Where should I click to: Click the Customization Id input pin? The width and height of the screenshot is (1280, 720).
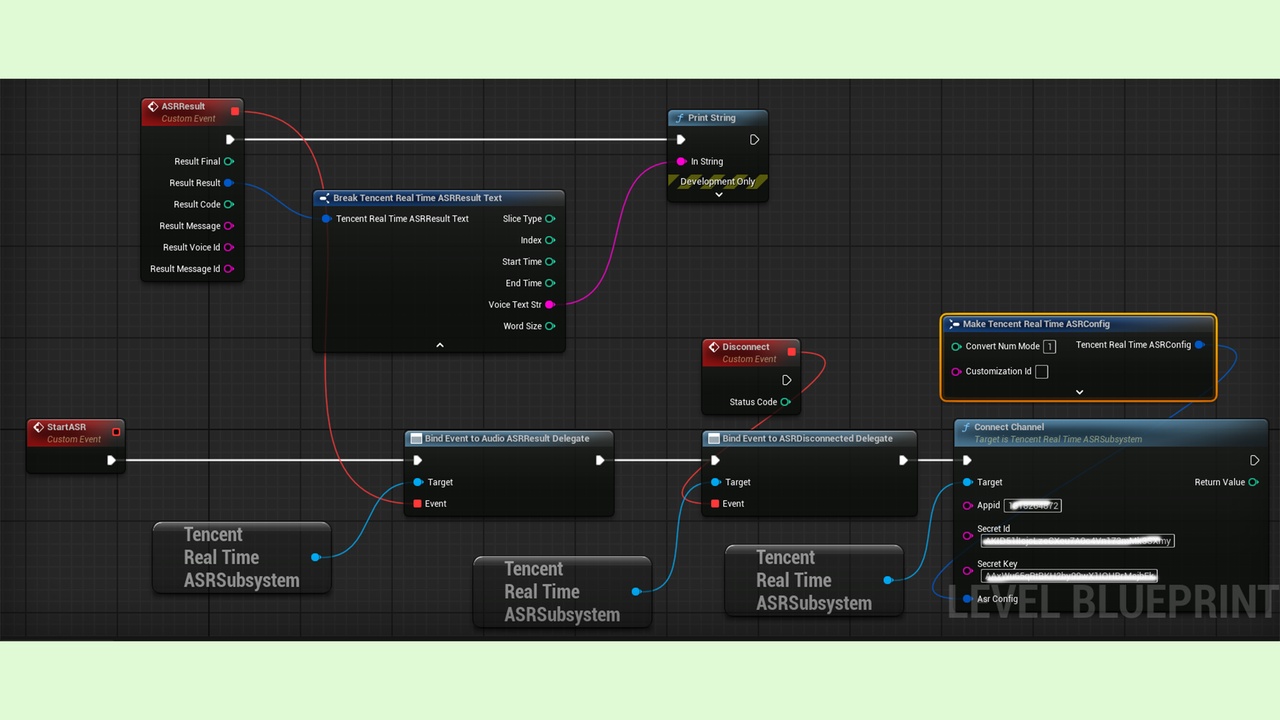tap(956, 372)
